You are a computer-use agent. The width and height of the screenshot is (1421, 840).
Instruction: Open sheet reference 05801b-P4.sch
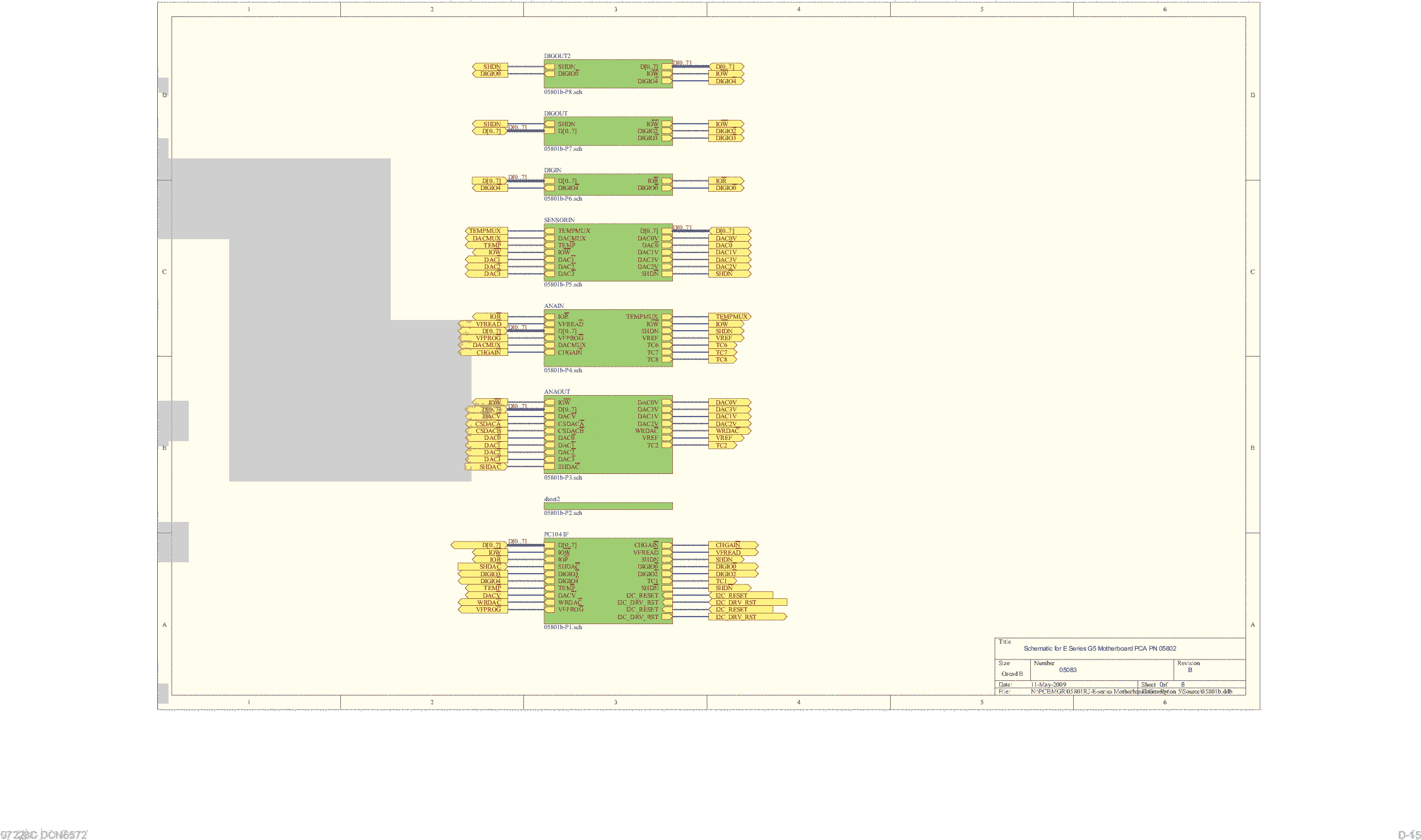(x=562, y=370)
